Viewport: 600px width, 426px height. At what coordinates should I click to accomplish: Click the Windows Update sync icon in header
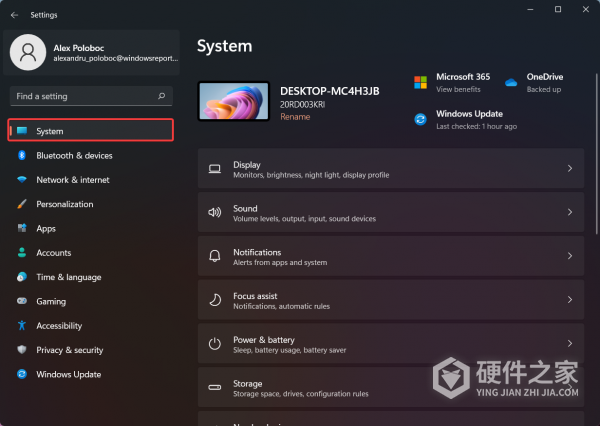pos(421,120)
